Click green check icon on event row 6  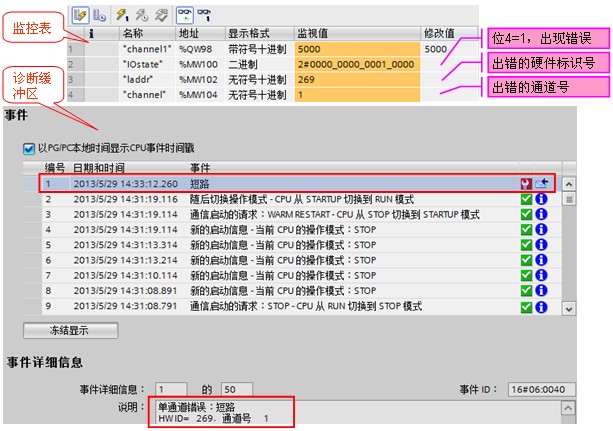click(526, 260)
